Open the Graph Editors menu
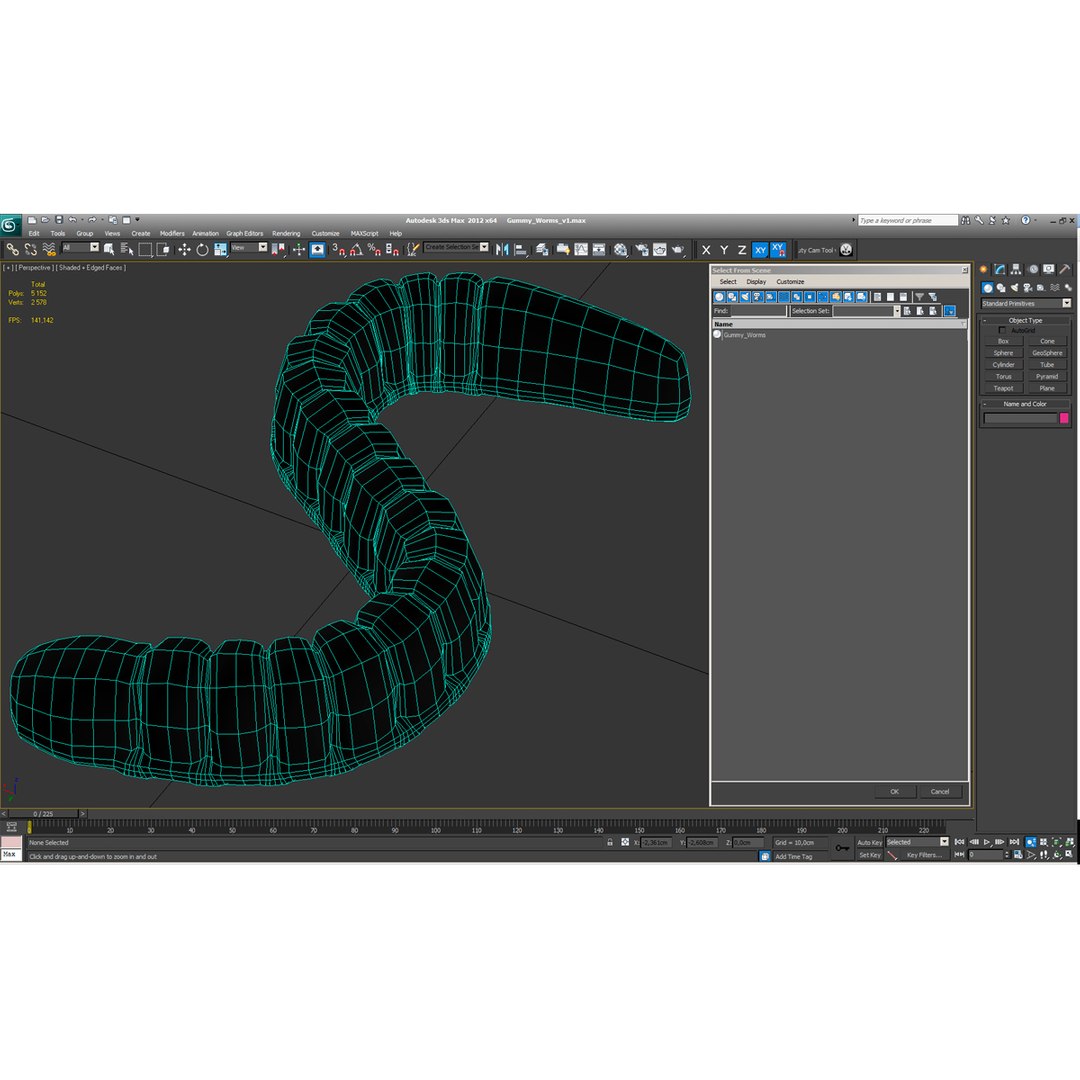 (245, 233)
